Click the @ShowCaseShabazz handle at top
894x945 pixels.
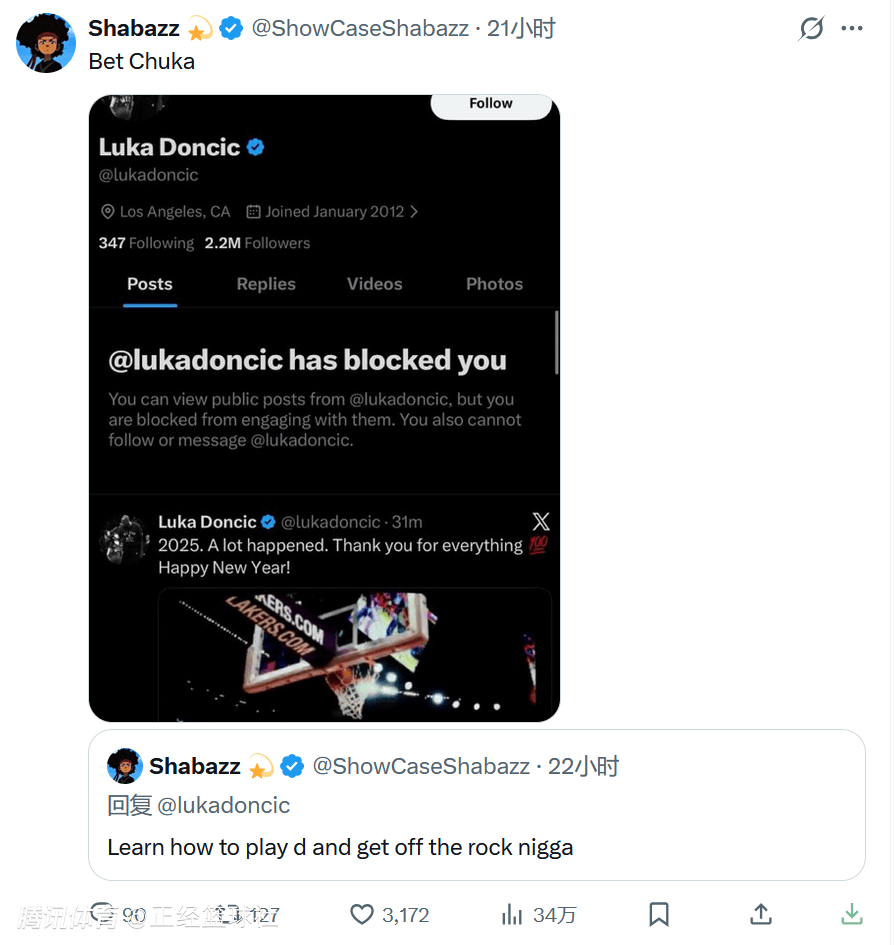click(x=360, y=29)
